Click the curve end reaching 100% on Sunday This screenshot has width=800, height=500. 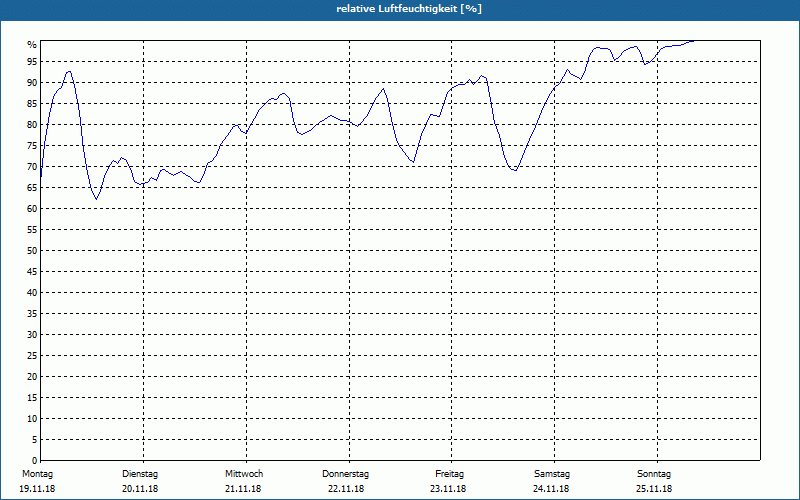(692, 41)
